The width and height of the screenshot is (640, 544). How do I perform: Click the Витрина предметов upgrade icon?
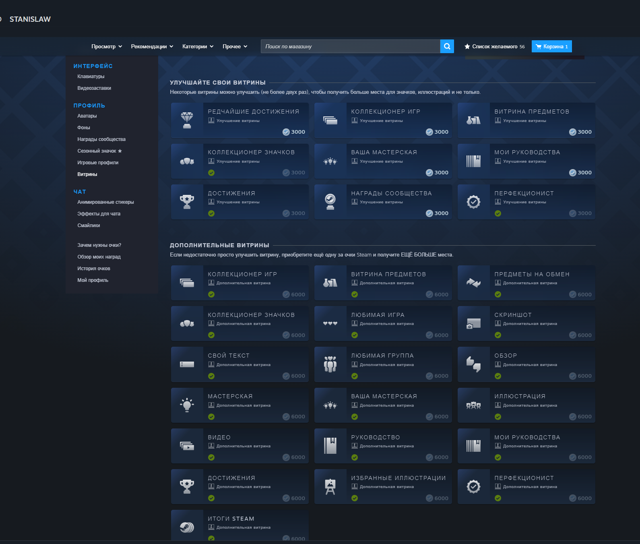pyautogui.click(x=473, y=120)
